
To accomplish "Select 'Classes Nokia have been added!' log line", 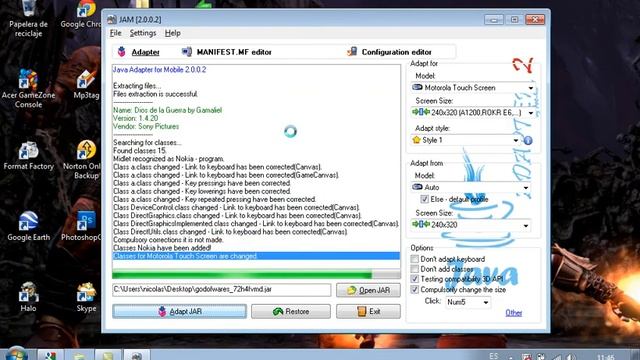I will pyautogui.click(x=162, y=248).
